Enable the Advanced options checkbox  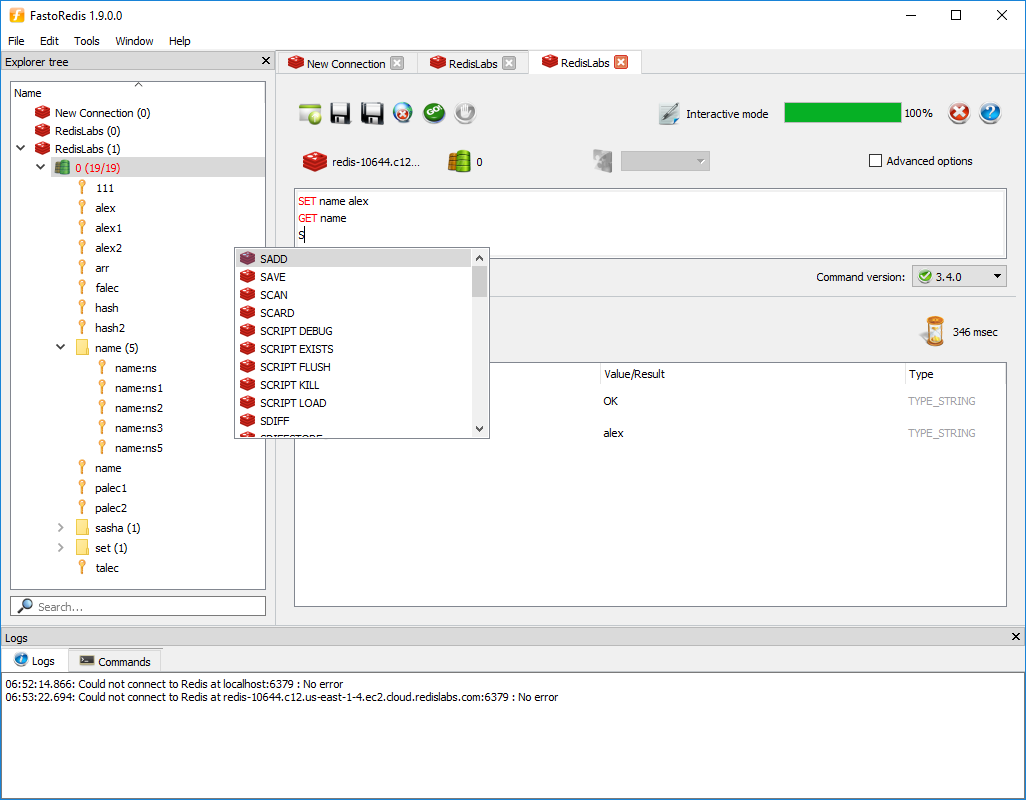click(875, 161)
